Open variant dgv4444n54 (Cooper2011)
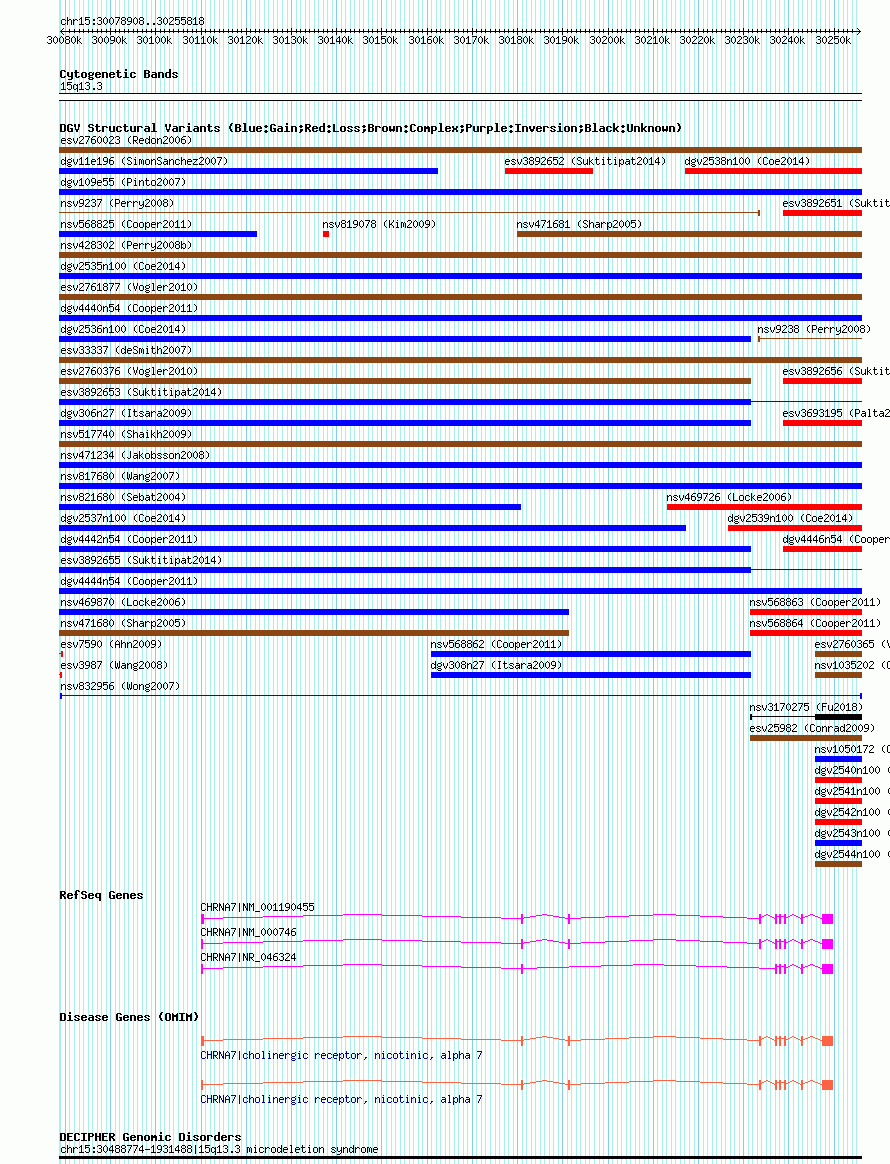The image size is (890, 1164). pyautogui.click(x=129, y=581)
